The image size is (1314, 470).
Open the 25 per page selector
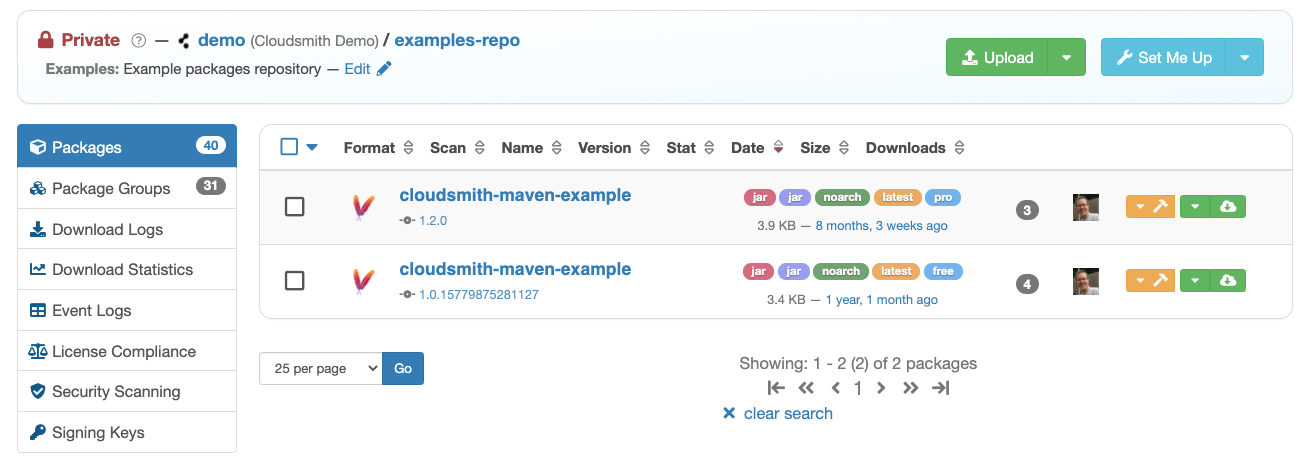[320, 368]
